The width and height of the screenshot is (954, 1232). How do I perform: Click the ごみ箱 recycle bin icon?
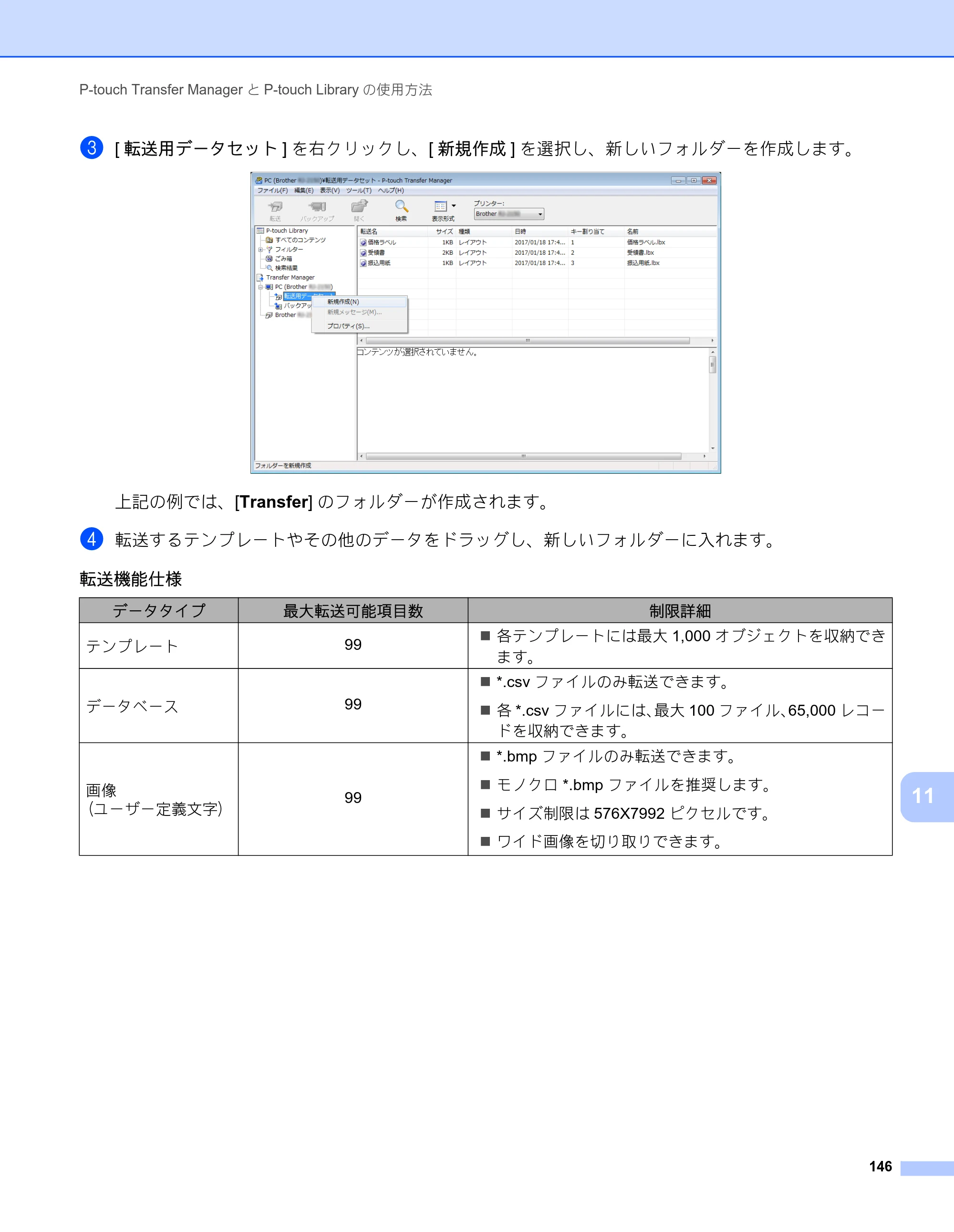270,259
